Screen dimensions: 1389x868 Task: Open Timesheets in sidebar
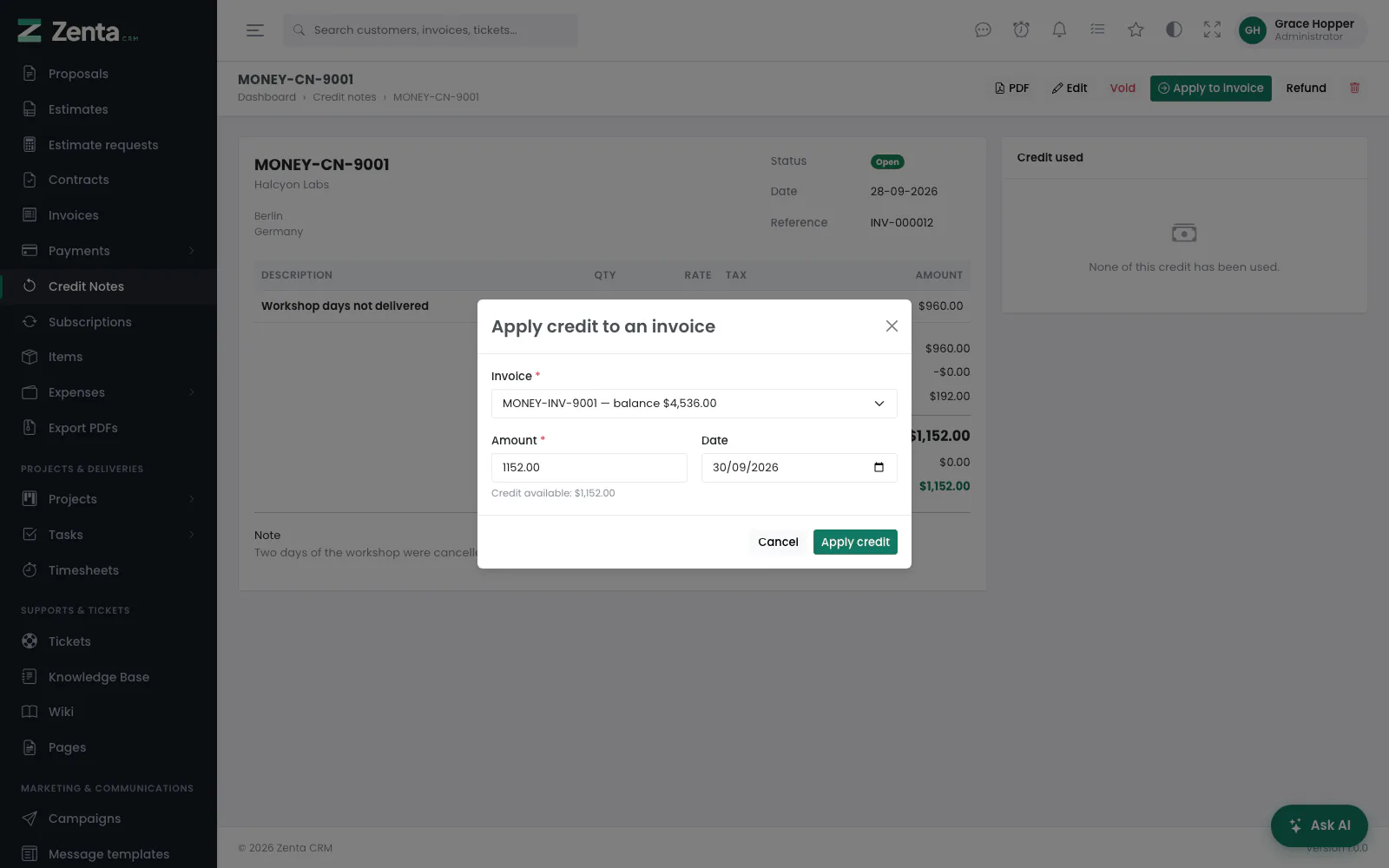(109, 570)
